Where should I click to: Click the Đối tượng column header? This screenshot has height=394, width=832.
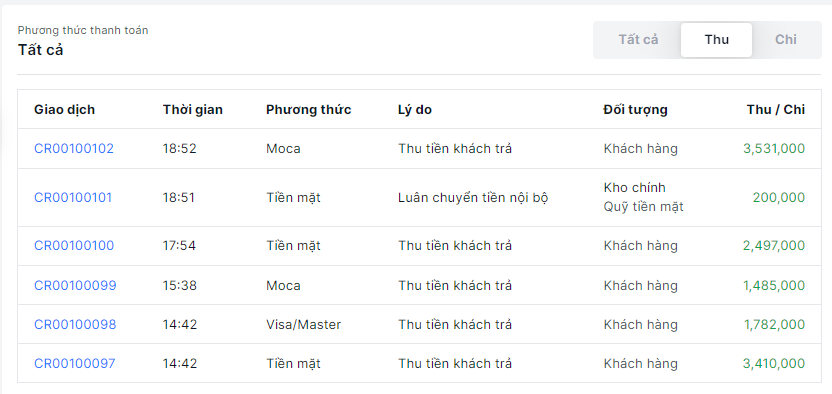coord(635,110)
